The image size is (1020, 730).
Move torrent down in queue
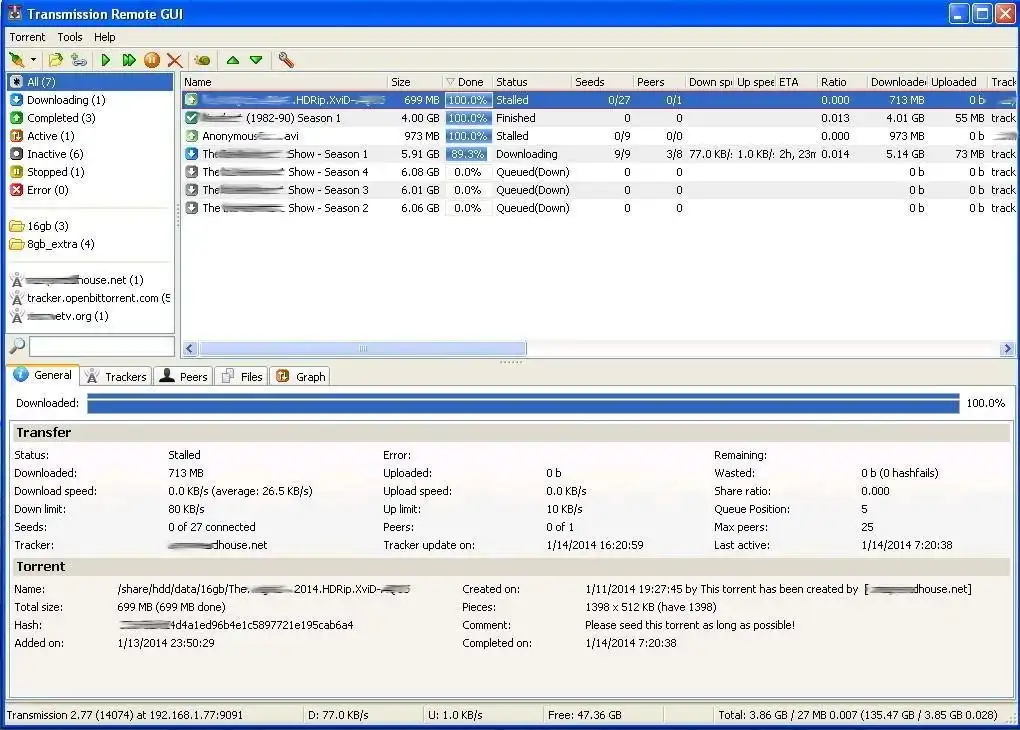click(256, 60)
